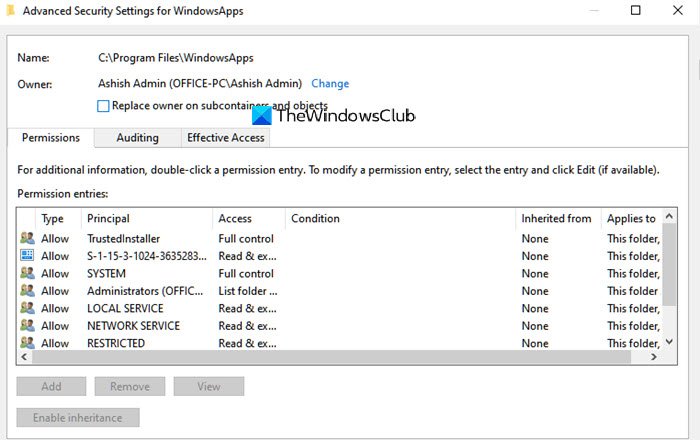Click the View button

click(208, 386)
